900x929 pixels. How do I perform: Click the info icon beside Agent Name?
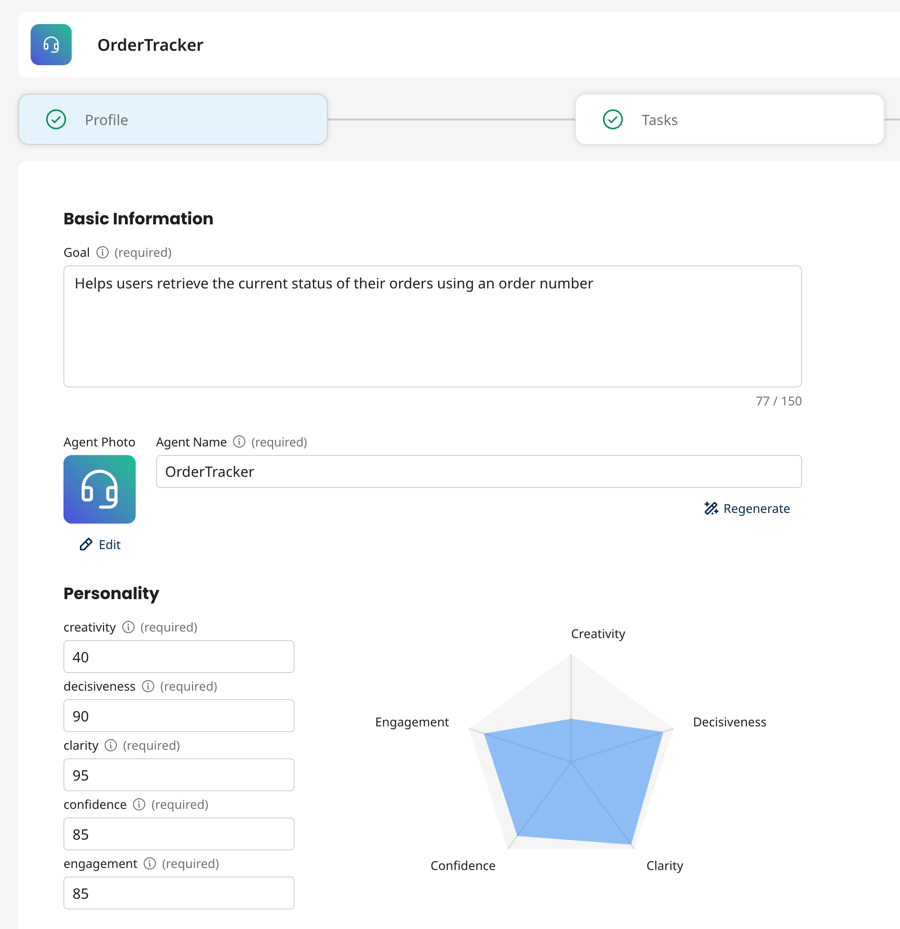point(239,442)
